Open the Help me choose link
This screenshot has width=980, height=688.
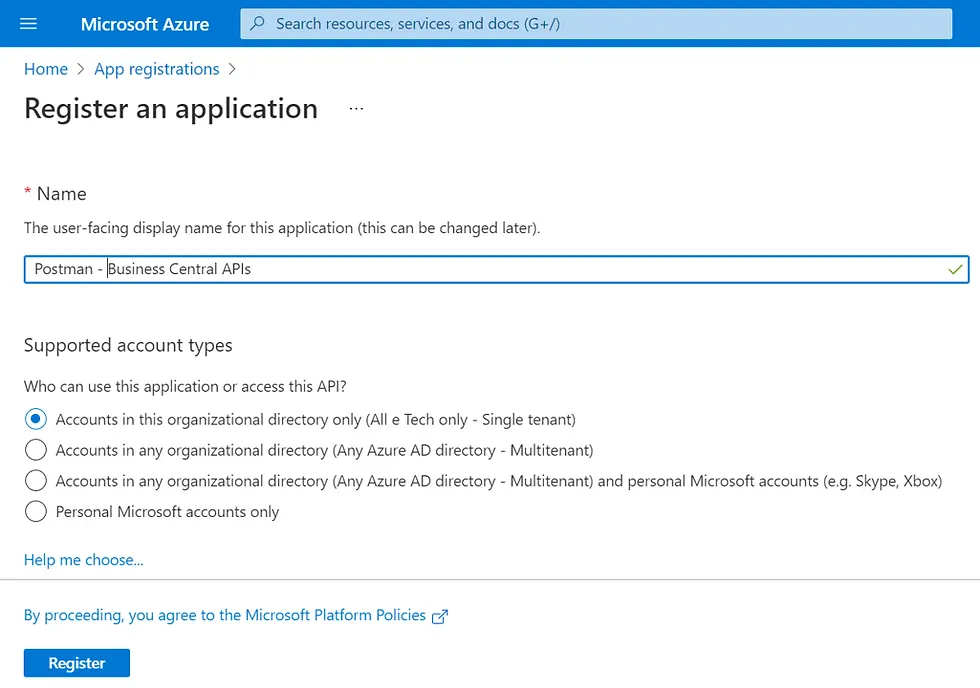pos(84,560)
